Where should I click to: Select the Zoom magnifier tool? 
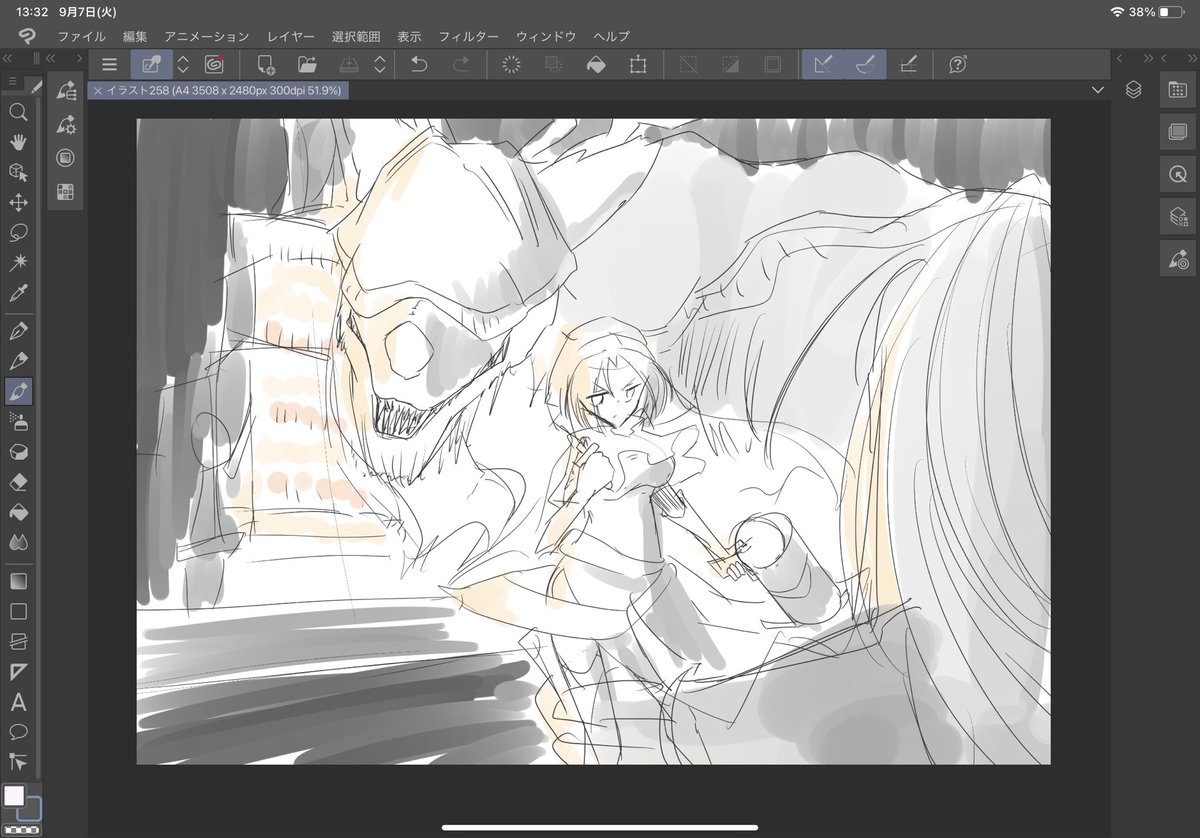(18, 112)
